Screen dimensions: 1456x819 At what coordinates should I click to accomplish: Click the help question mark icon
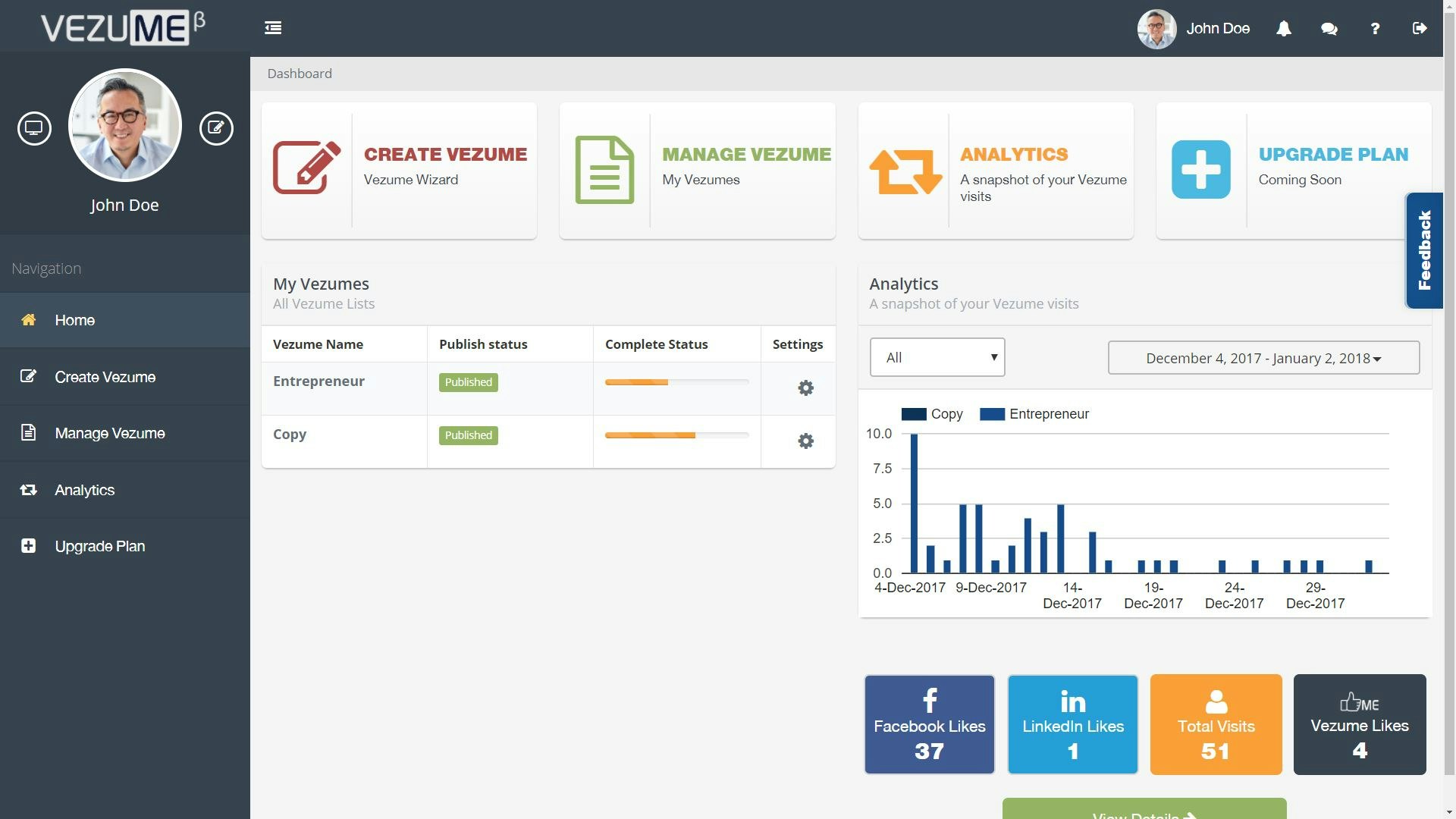[x=1374, y=29]
